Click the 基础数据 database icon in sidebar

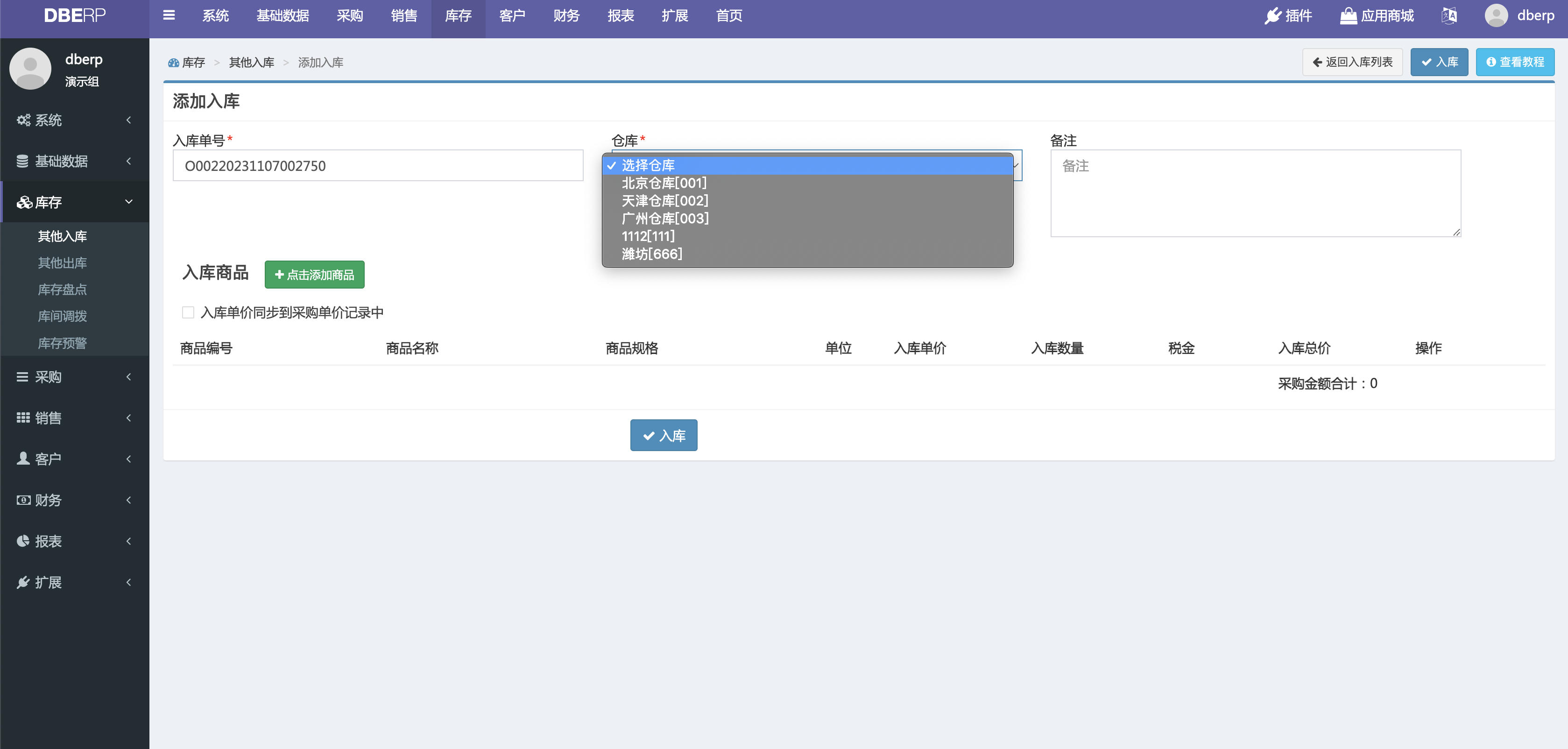point(22,161)
